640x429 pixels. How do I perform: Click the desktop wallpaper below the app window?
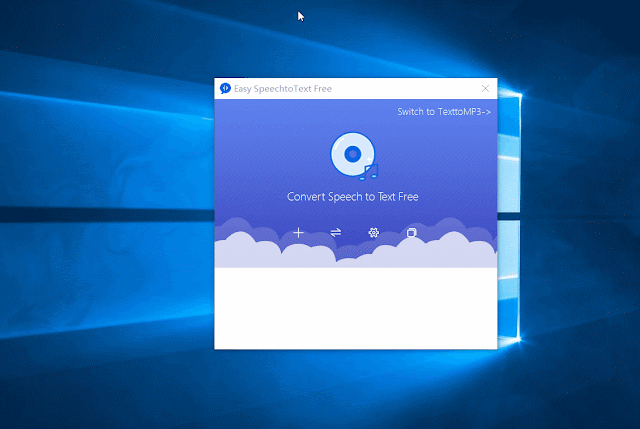pyautogui.click(x=355, y=388)
